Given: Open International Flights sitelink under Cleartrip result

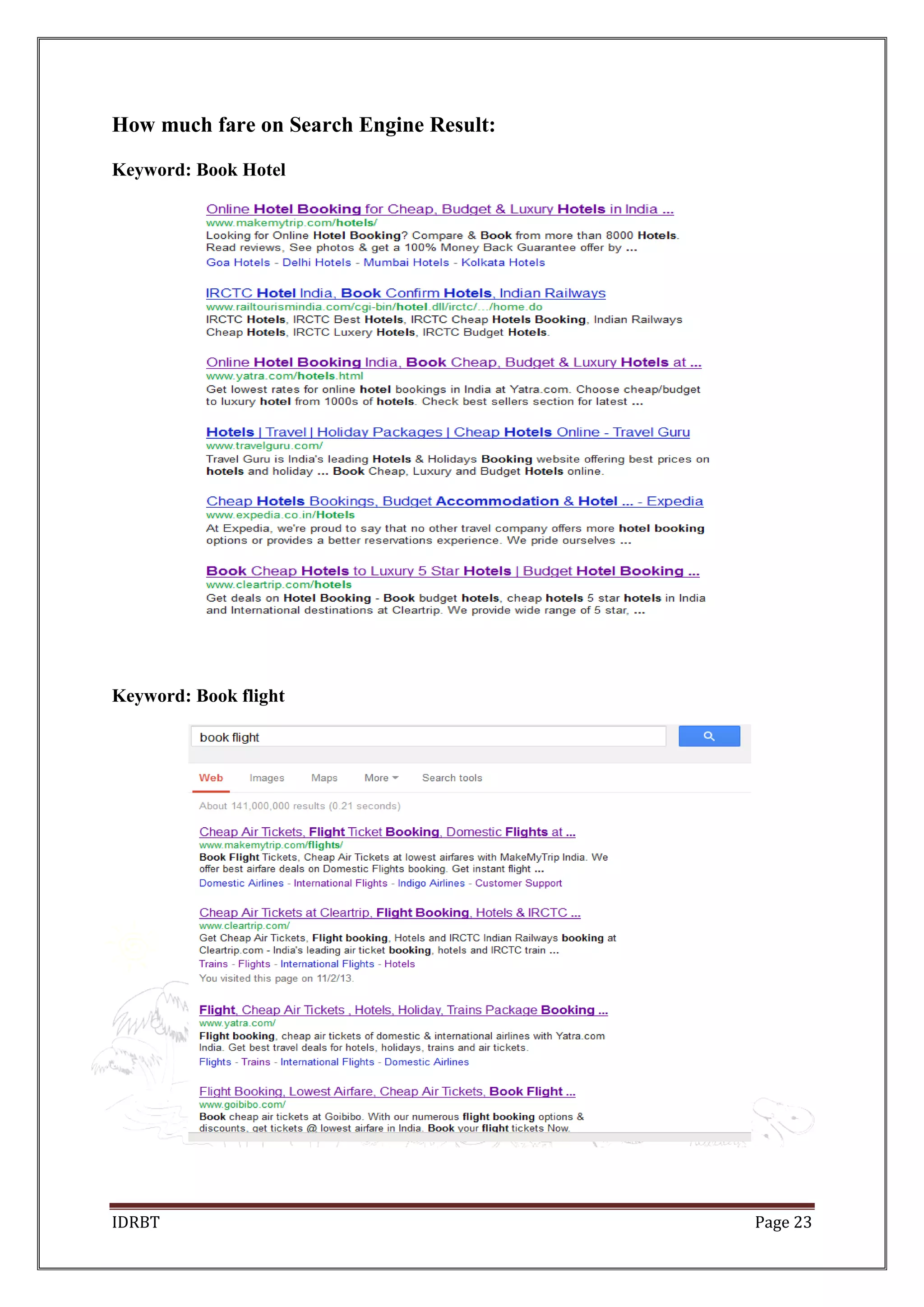Looking at the screenshot, I should pos(327,964).
